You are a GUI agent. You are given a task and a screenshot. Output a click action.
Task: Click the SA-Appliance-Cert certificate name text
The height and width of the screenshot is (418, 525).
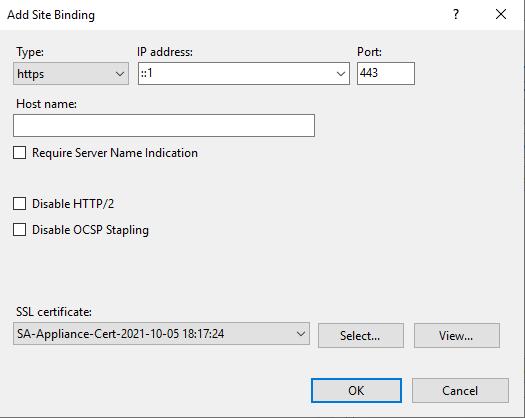(121, 334)
